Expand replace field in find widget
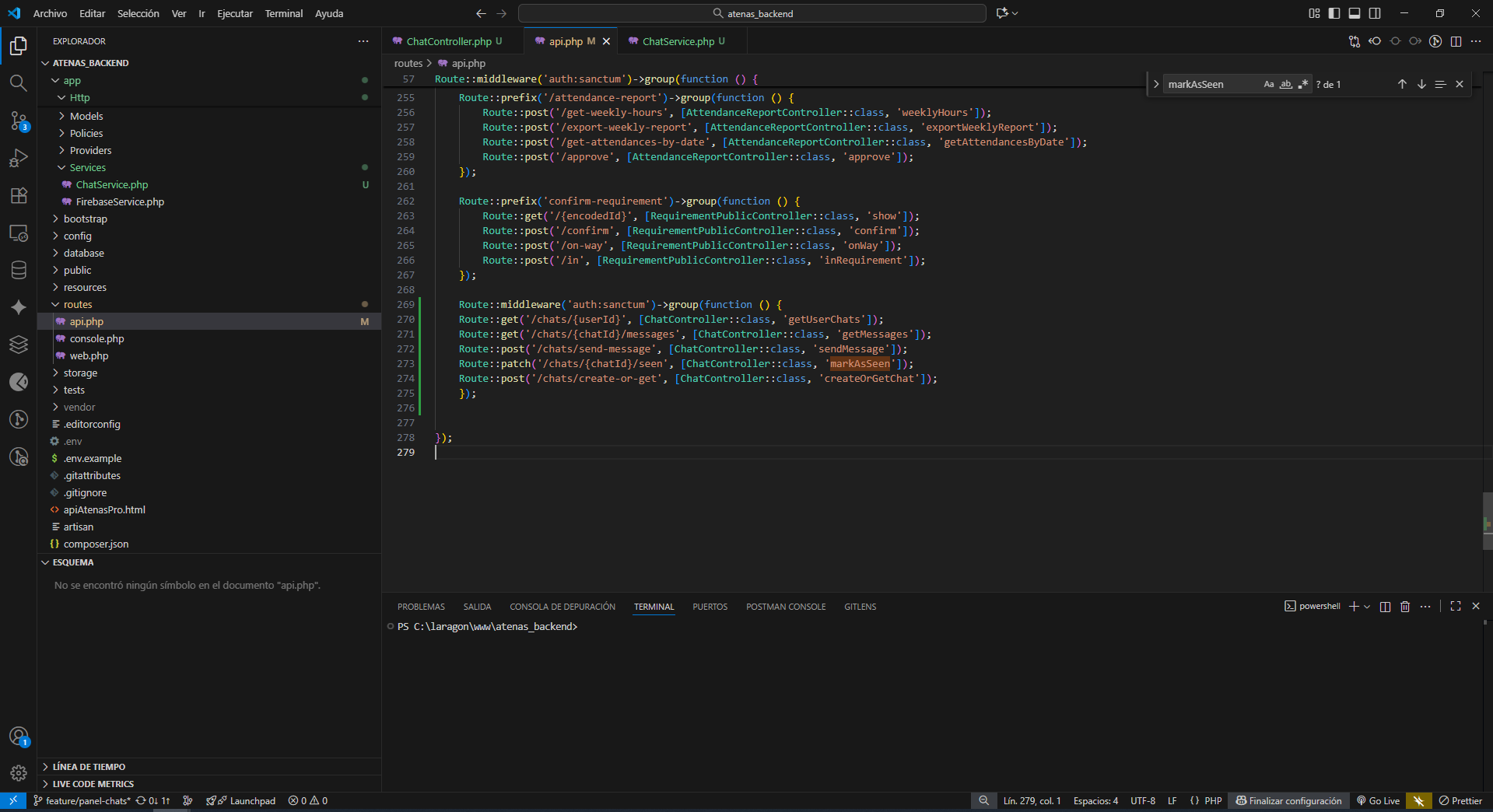The image size is (1493, 812). pos(1156,84)
